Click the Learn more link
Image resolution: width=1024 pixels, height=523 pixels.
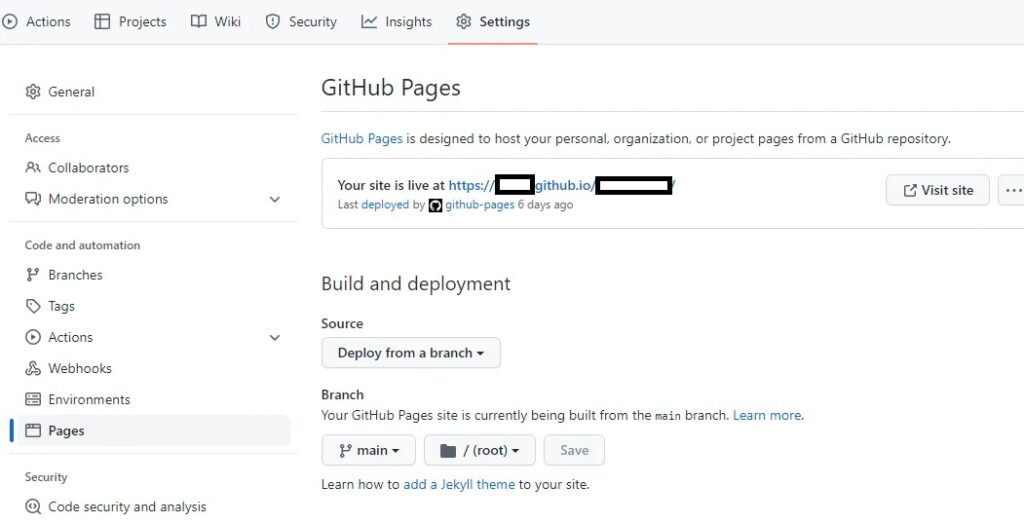click(767, 415)
